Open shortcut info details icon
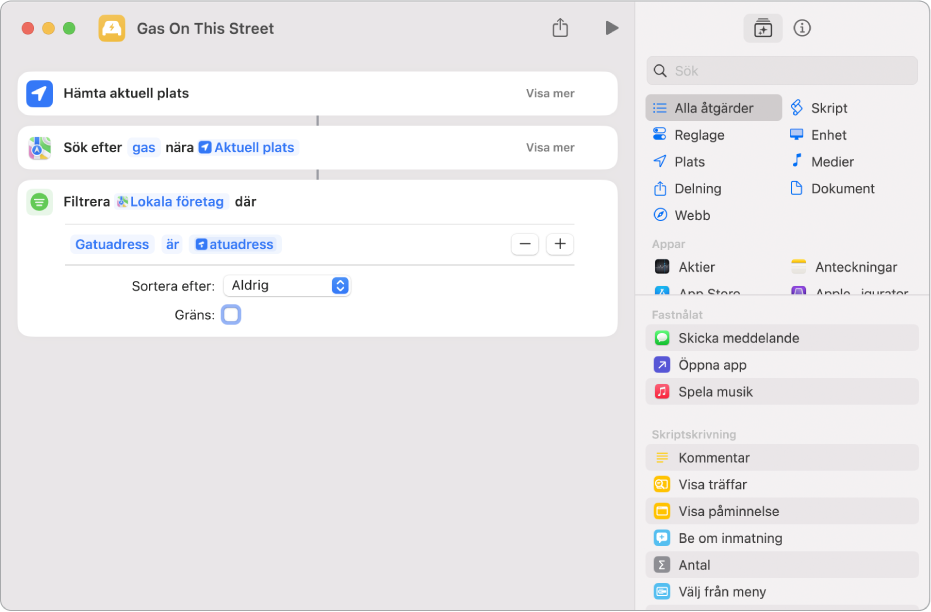This screenshot has width=931, height=612. (802, 28)
